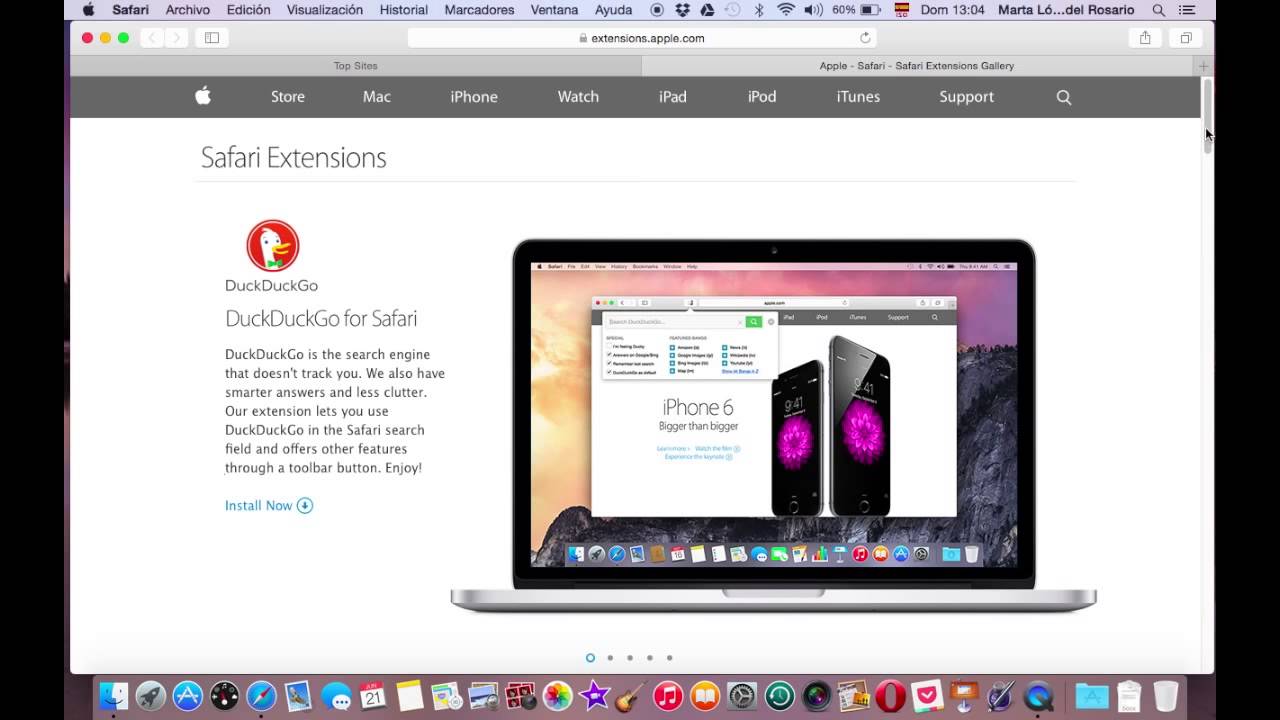Click the Safari compass icon in Dock
The height and width of the screenshot is (720, 1280).
pyautogui.click(x=261, y=696)
